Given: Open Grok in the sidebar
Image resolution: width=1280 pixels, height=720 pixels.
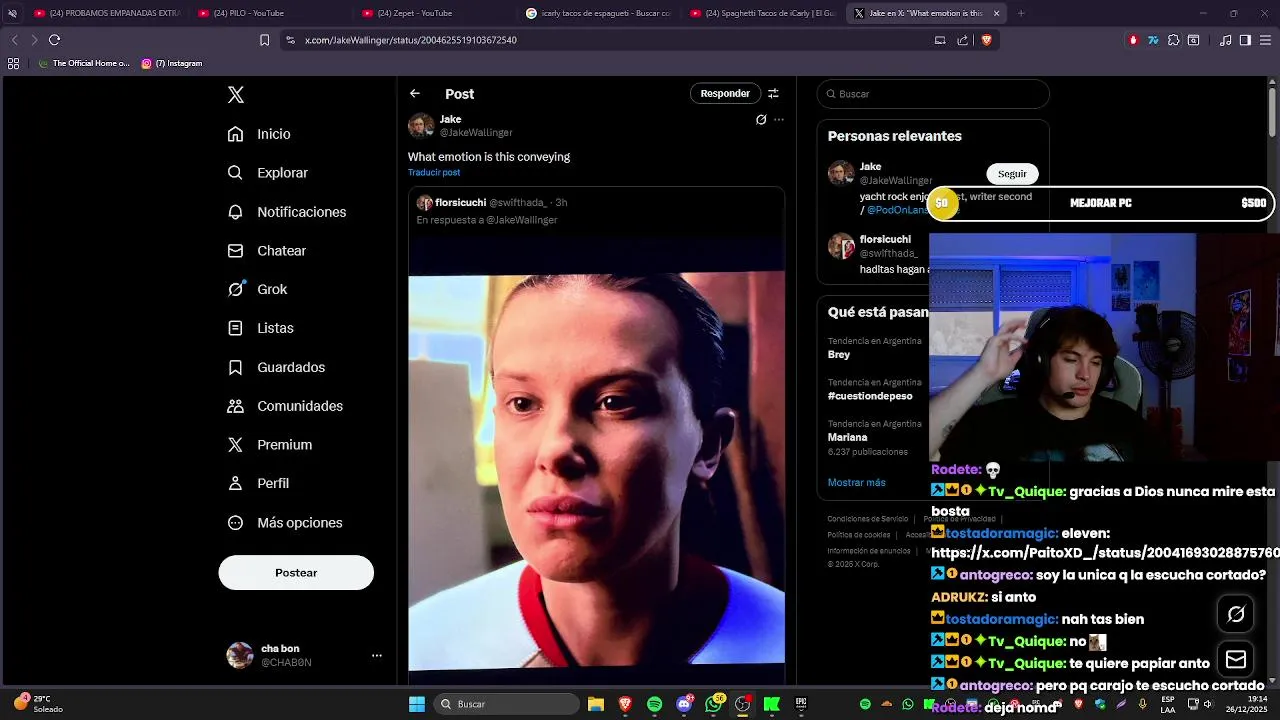Looking at the screenshot, I should 257,289.
